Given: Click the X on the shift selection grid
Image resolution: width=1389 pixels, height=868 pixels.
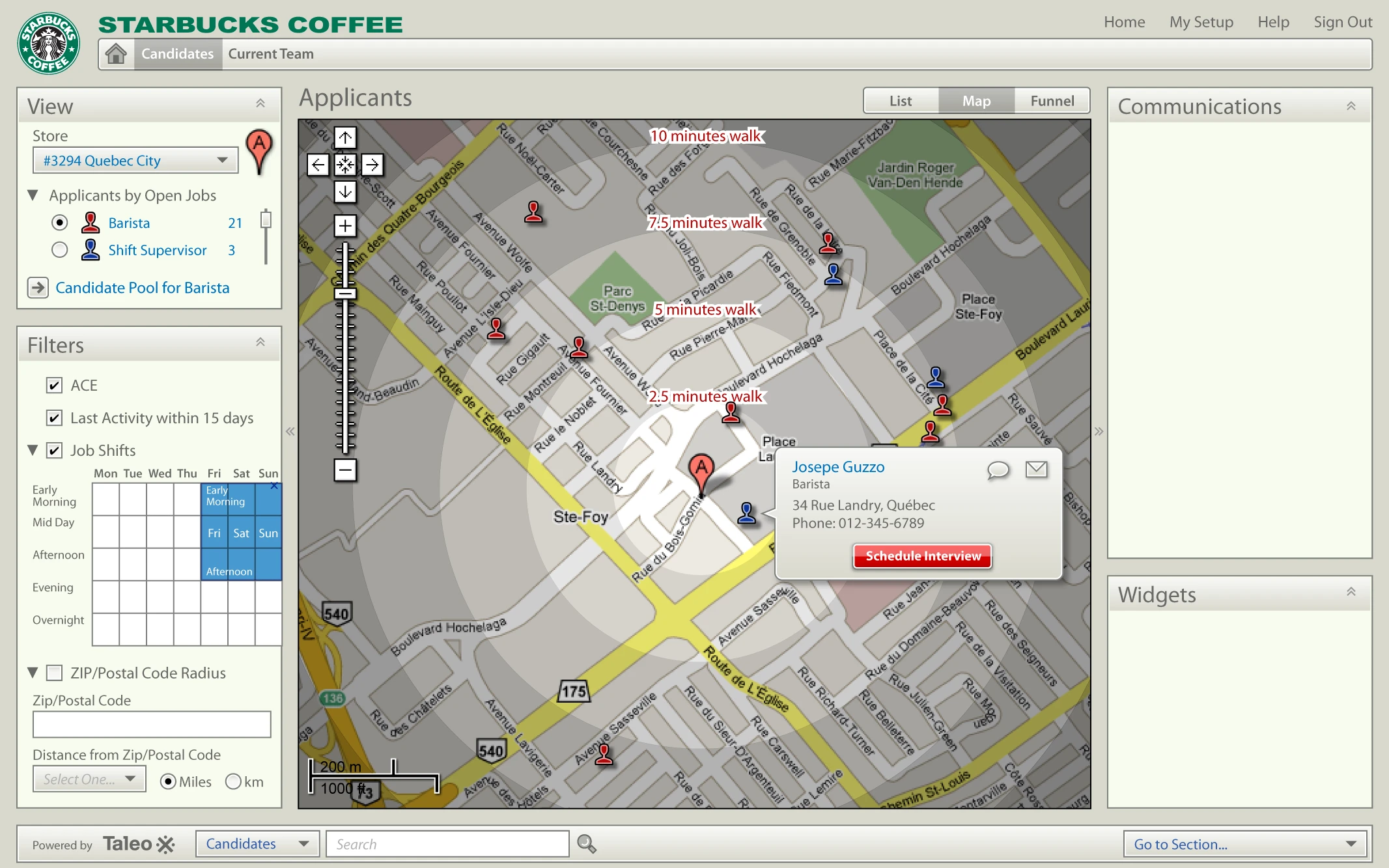Looking at the screenshot, I should pyautogui.click(x=274, y=486).
